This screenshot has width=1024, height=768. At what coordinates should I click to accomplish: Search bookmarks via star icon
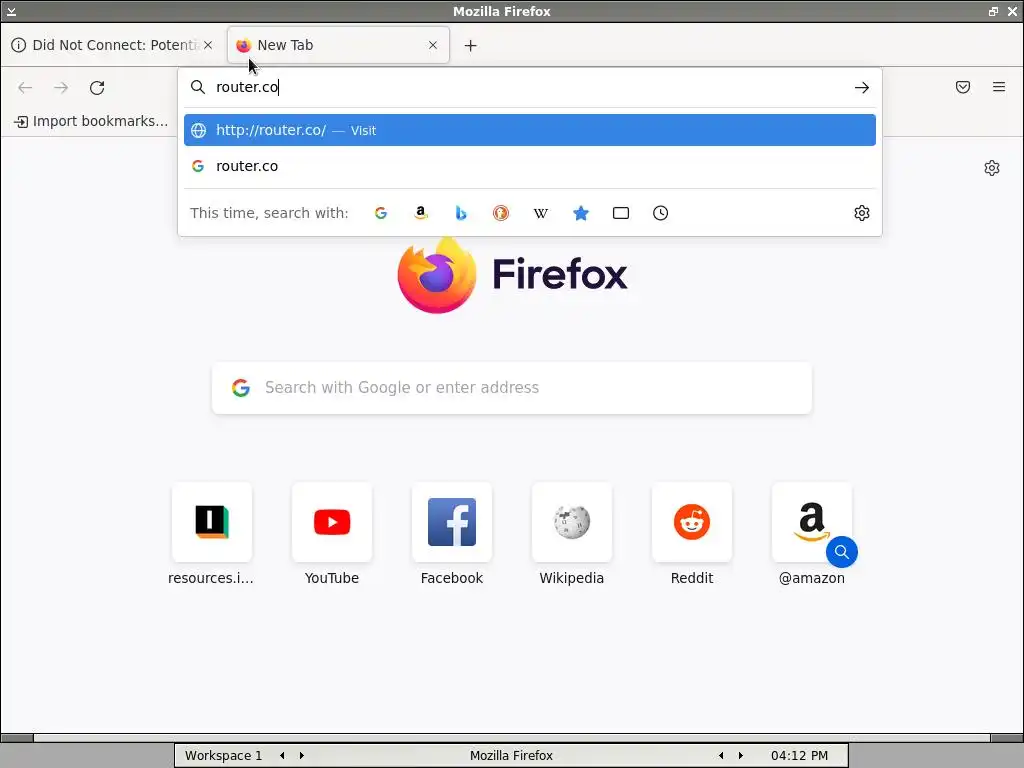pos(581,213)
